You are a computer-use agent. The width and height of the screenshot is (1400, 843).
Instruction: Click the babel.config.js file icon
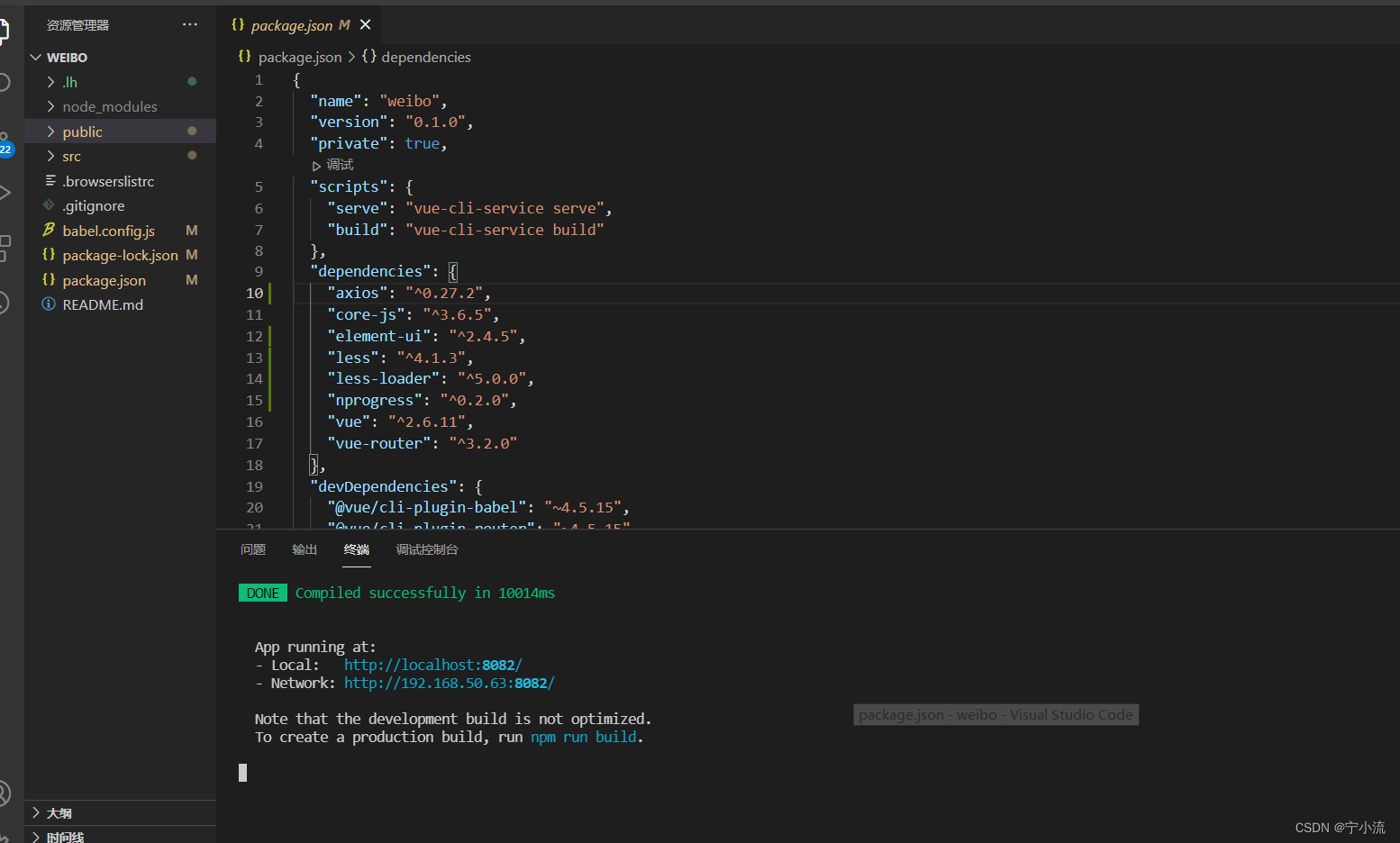pos(49,231)
